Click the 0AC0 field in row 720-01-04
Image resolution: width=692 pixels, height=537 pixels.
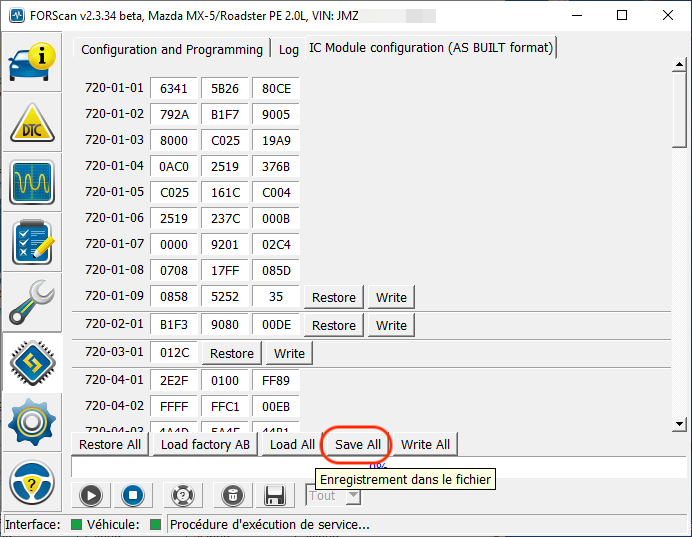174,167
